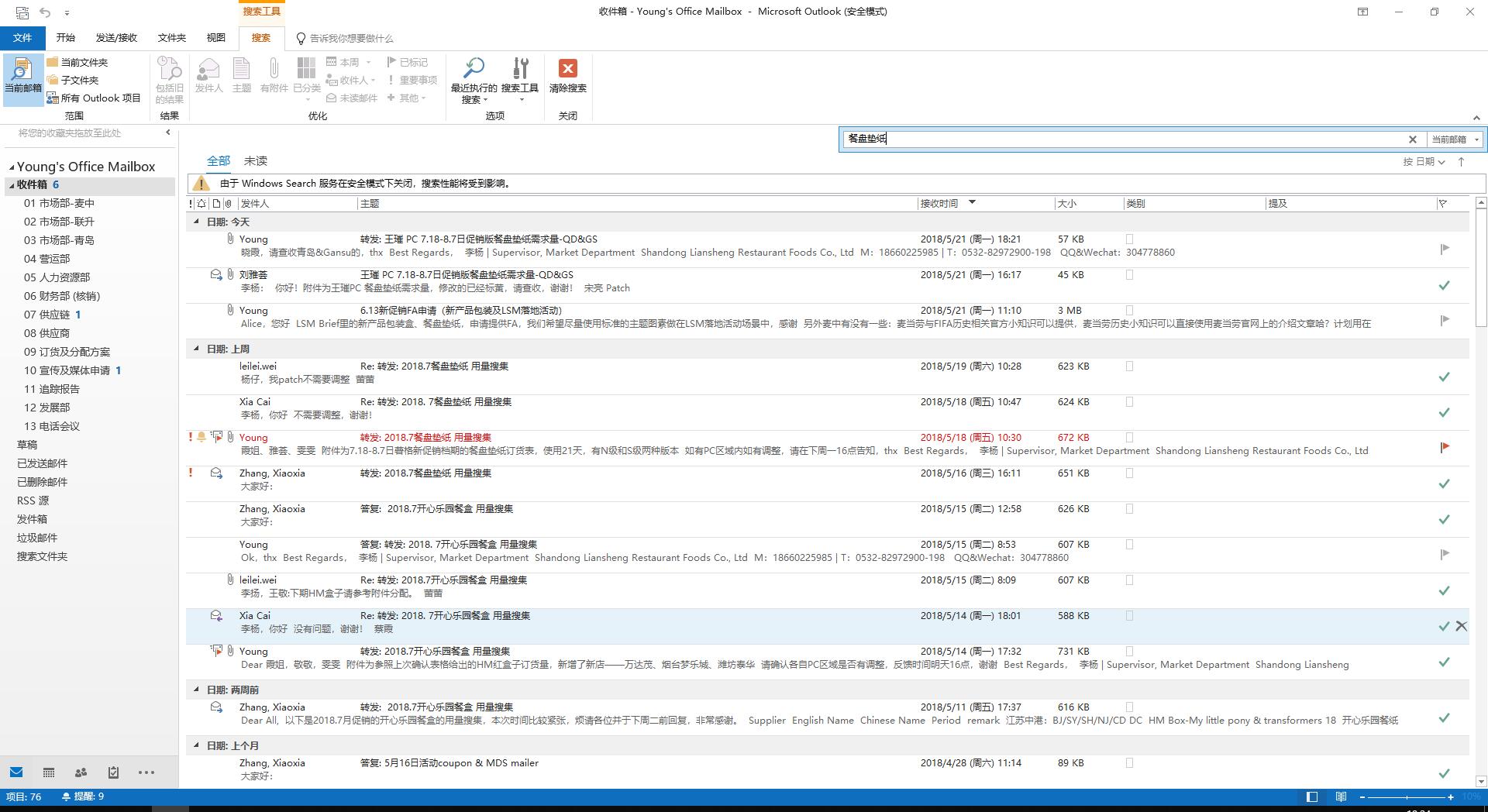Viewport: 1488px width, 812px height.
Task: Click 告诉我你想要做什么 help box
Action: 345,38
